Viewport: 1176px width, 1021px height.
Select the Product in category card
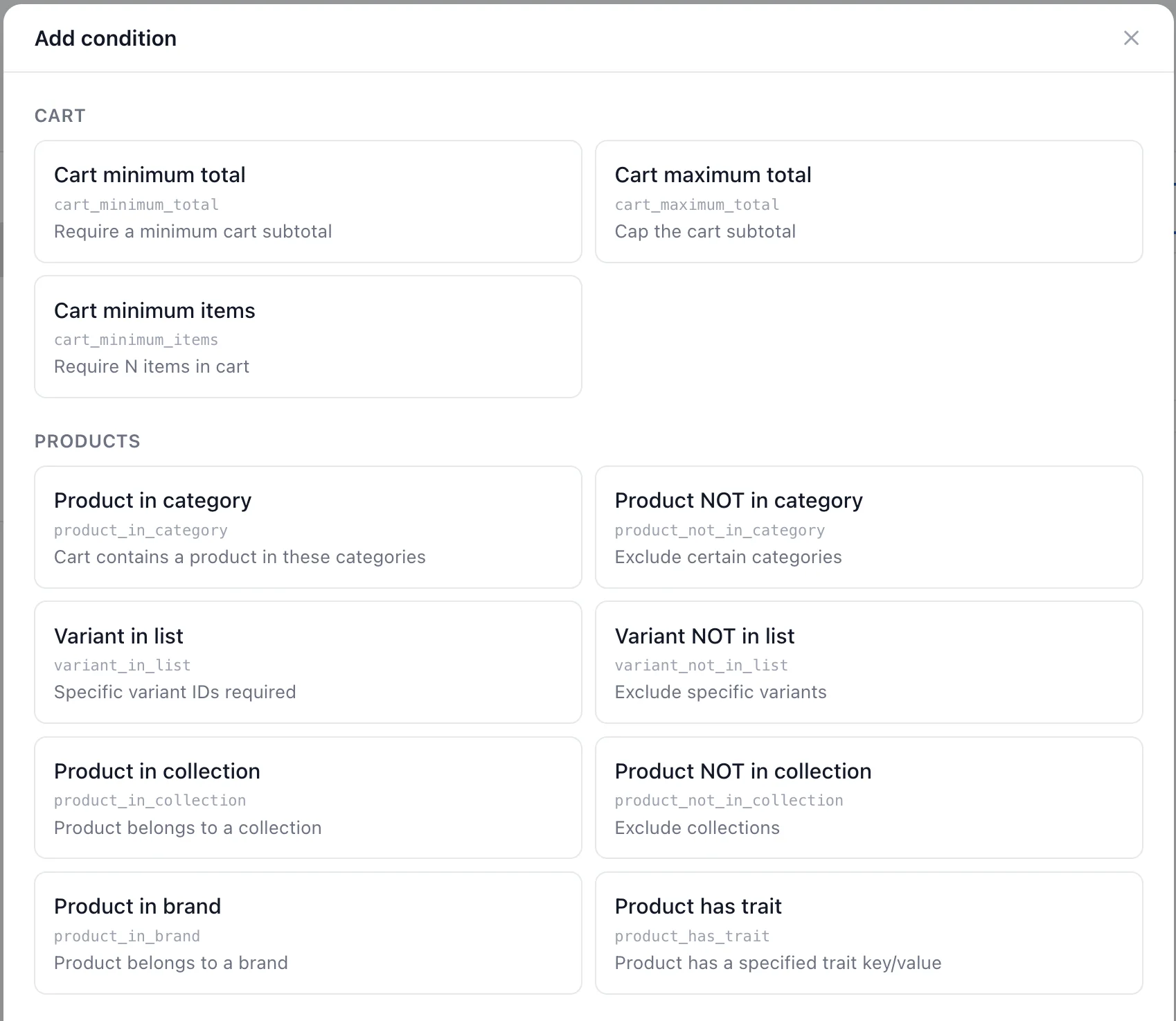coord(308,527)
